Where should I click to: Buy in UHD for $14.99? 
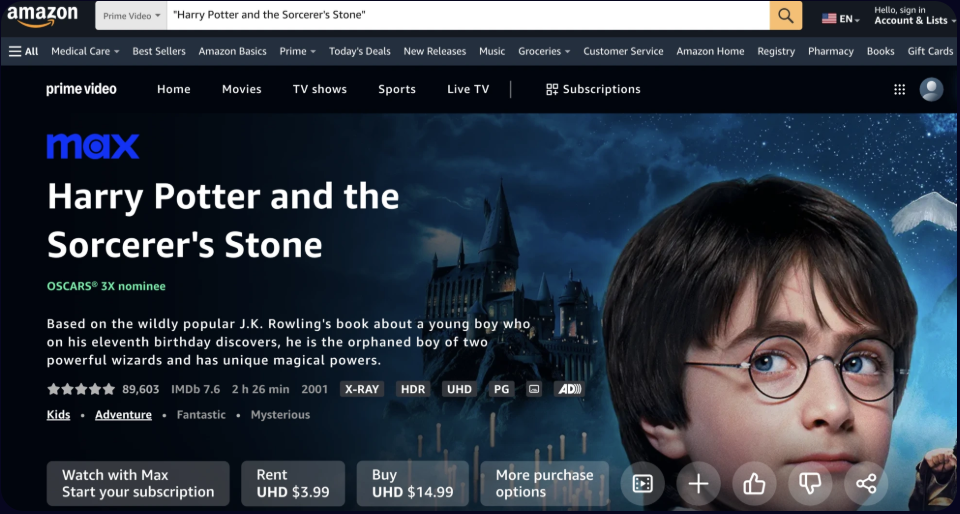point(413,483)
